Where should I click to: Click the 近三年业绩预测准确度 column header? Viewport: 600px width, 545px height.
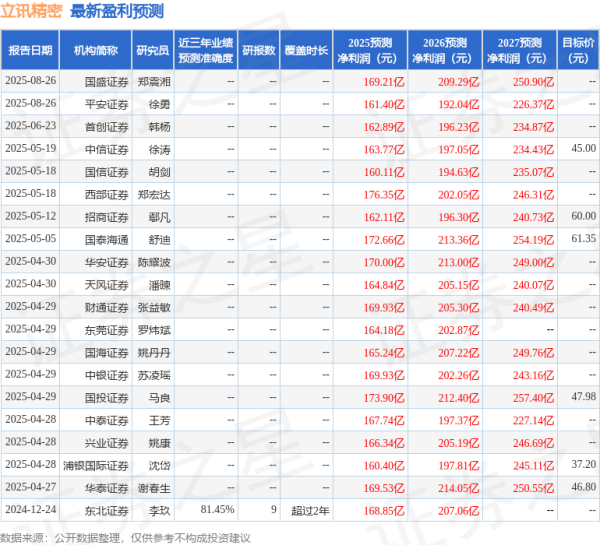[x=206, y=50]
